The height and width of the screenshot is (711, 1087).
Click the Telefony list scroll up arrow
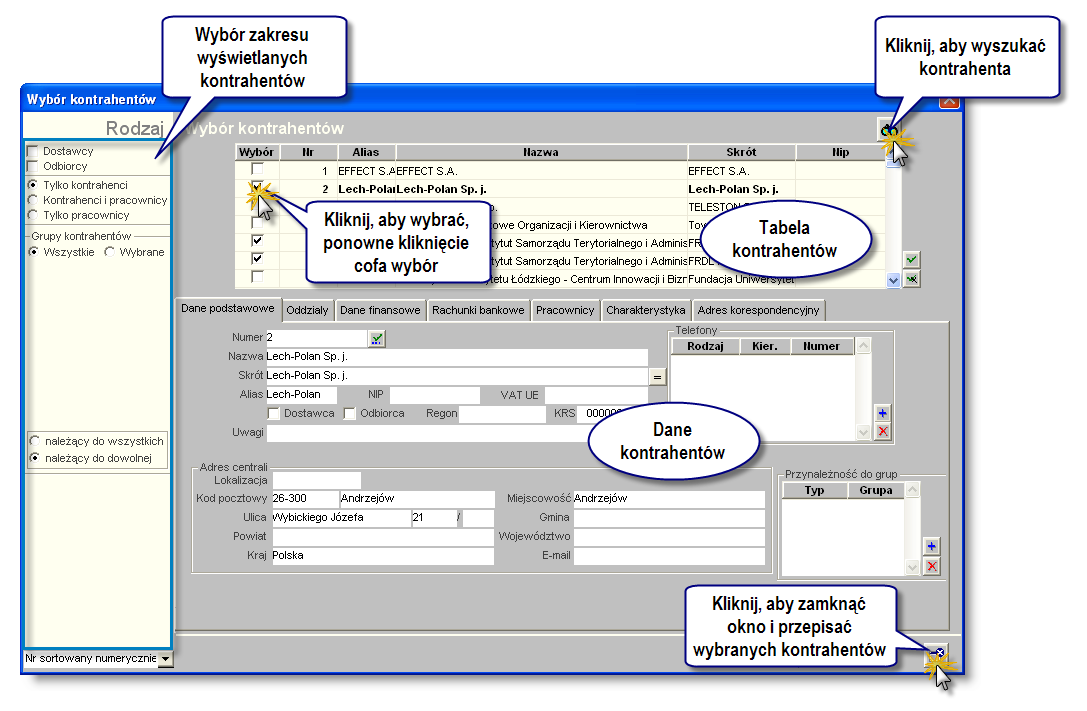point(863,345)
